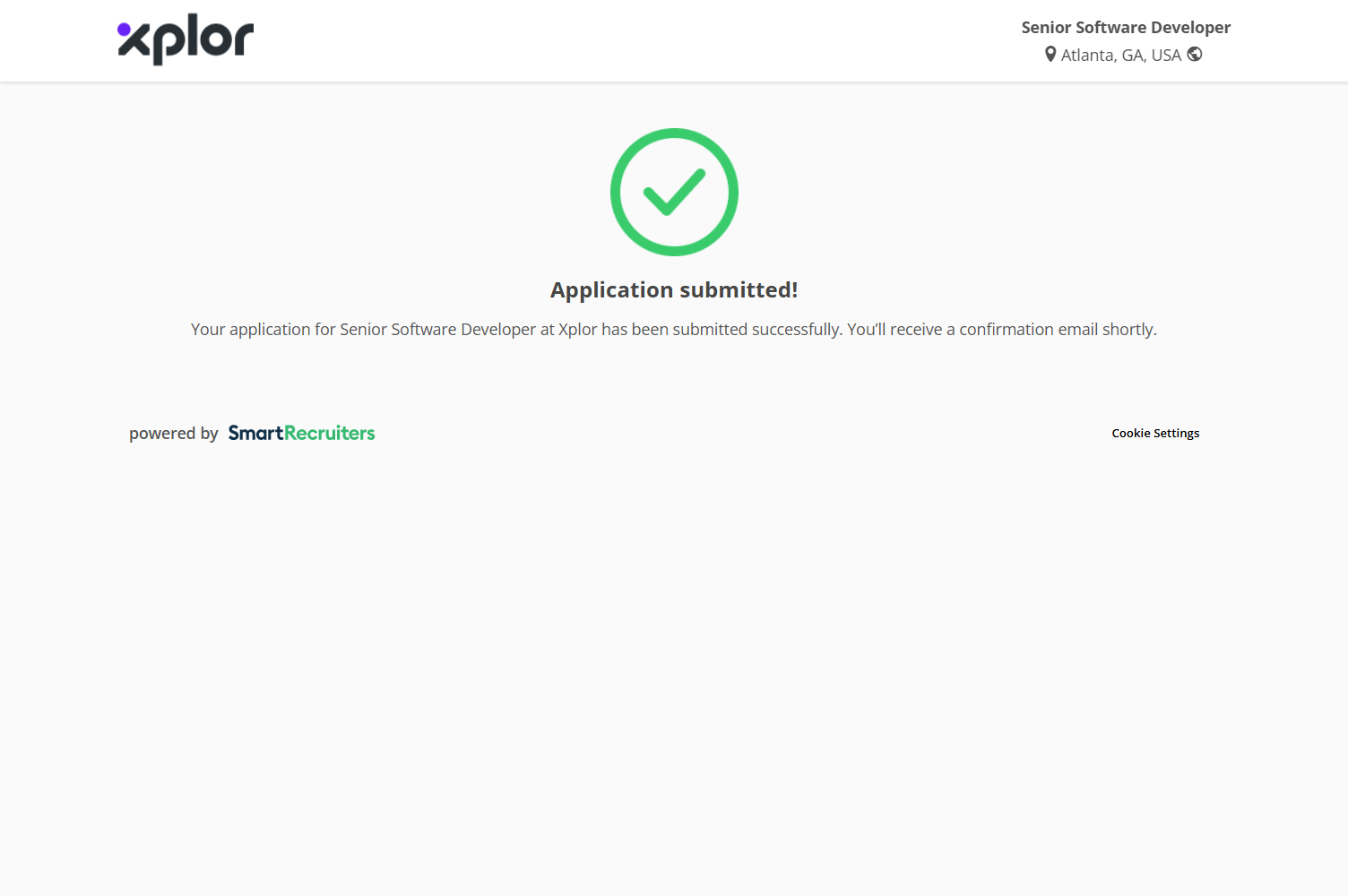The width and height of the screenshot is (1348, 896).
Task: Click the purple dot on the xplor logo
Action: pyautogui.click(x=124, y=30)
